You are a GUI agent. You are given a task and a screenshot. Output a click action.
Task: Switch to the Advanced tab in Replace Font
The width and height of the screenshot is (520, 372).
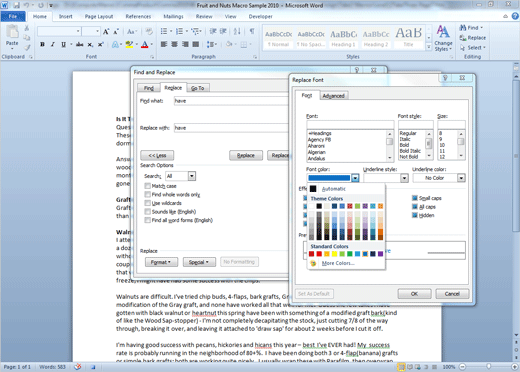point(334,96)
